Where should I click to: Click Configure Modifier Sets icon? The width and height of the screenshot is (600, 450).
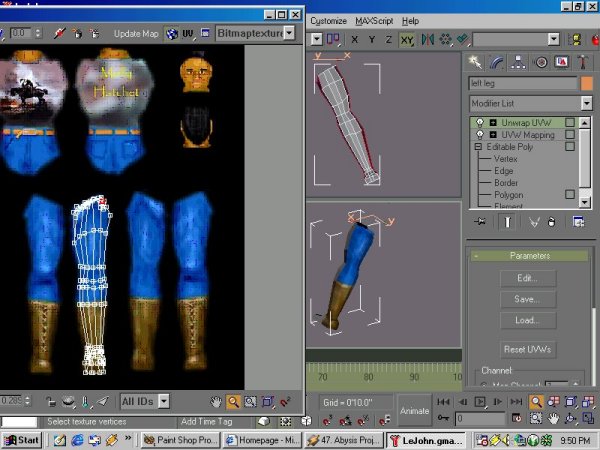click(x=579, y=222)
